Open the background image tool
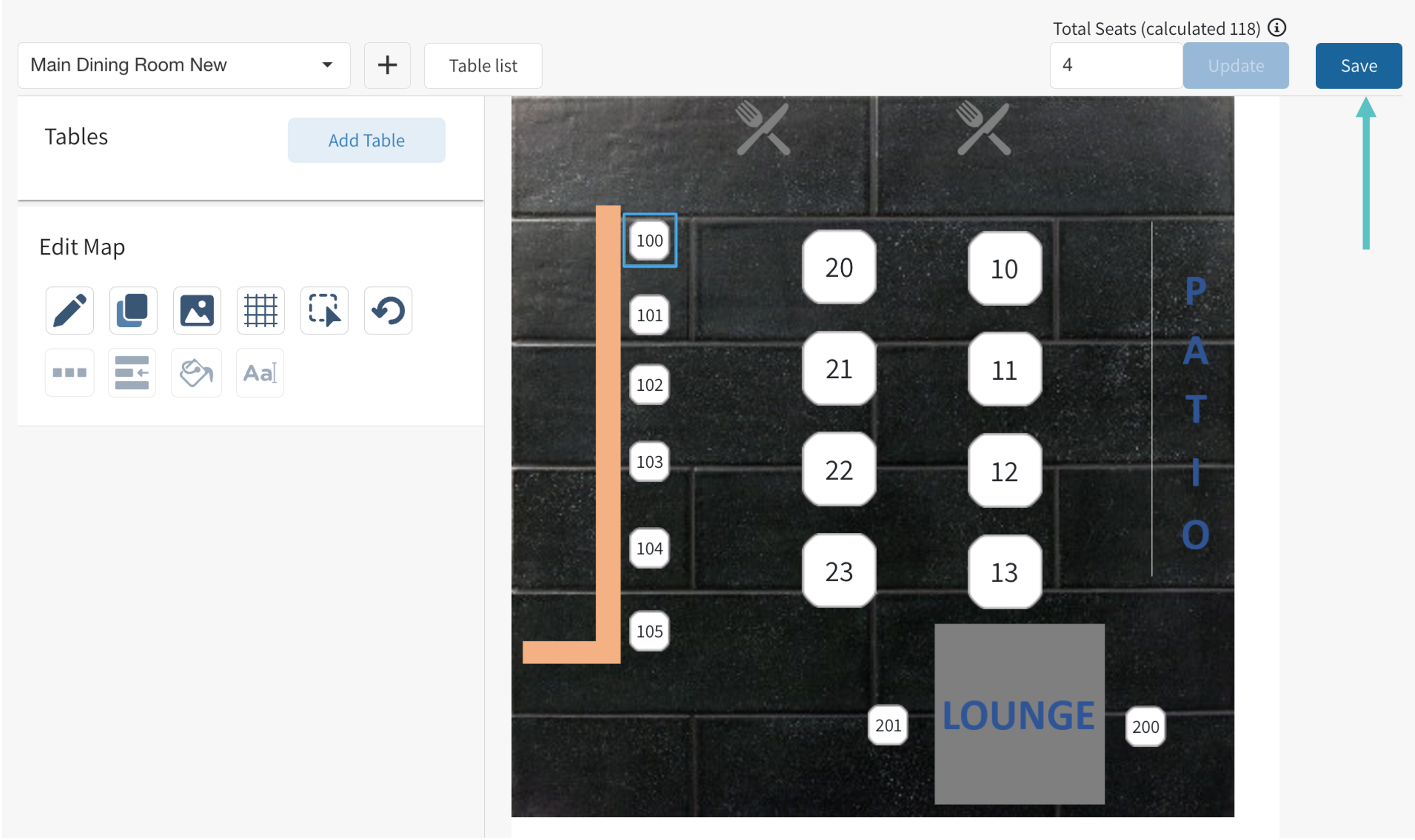The image size is (1415, 840). 197,310
